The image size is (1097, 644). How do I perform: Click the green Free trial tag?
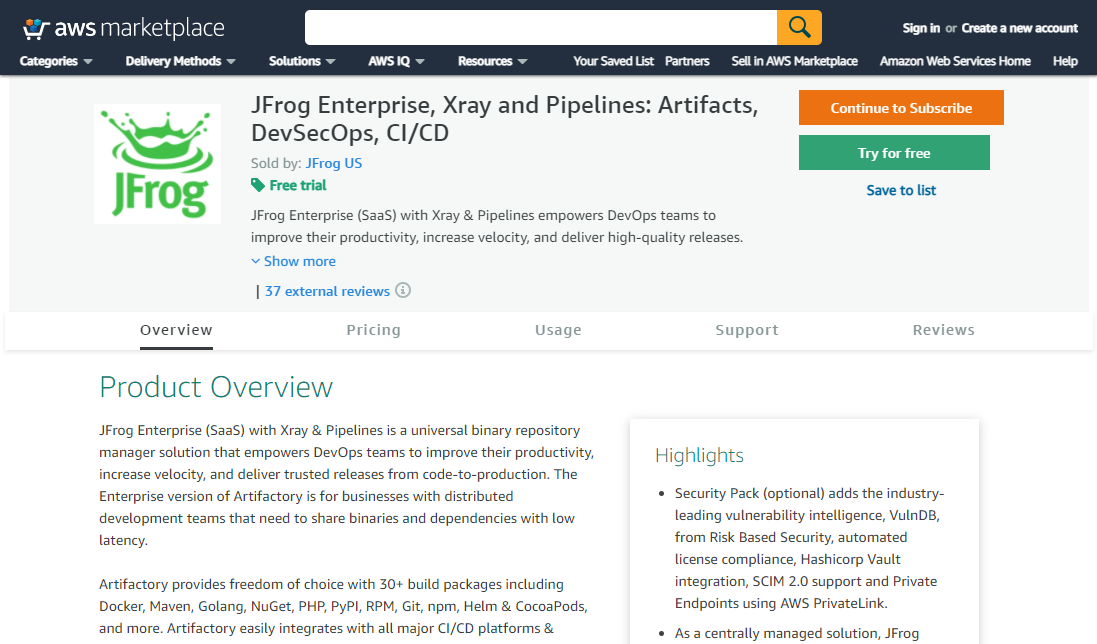[289, 185]
